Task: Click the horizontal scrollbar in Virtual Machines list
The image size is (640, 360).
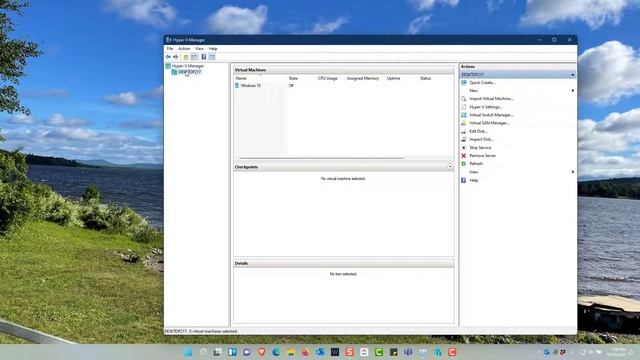Action: pos(322,158)
